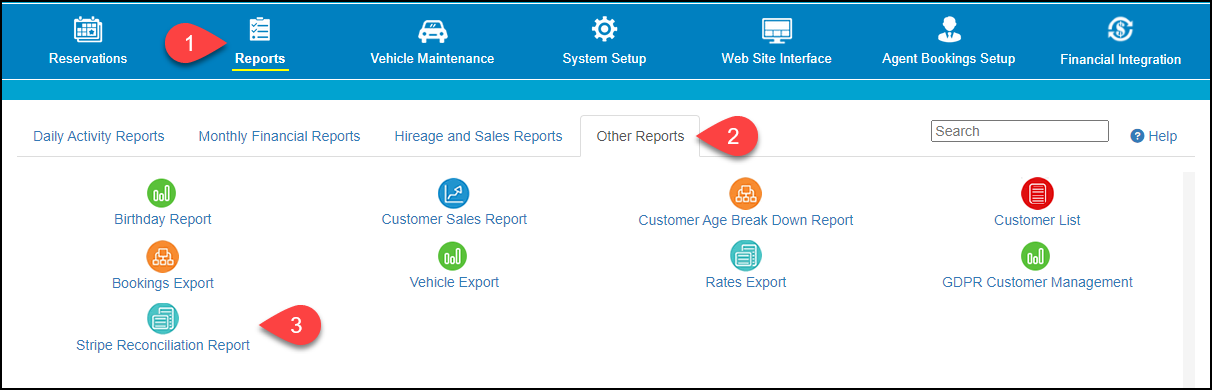This screenshot has height=390, width=1212.
Task: Open the Stripe Reconciliation Report link
Action: [x=163, y=345]
